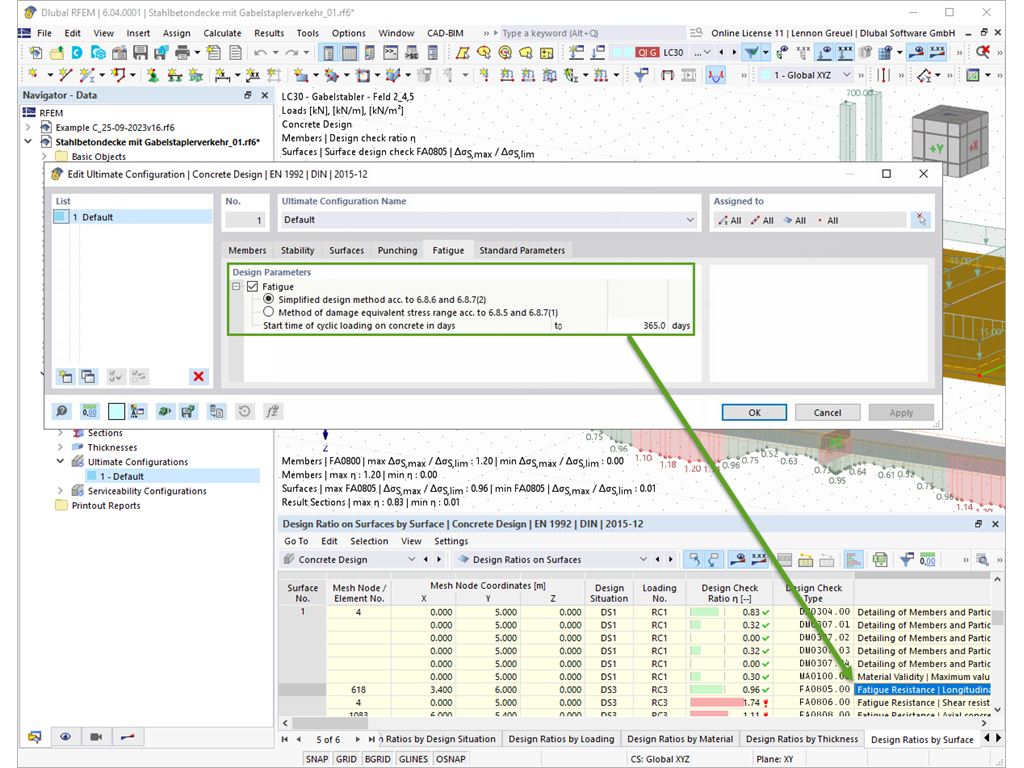Select Simplified design method acc. to 6.8.6
The height and width of the screenshot is (768, 1024).
pyautogui.click(x=268, y=299)
